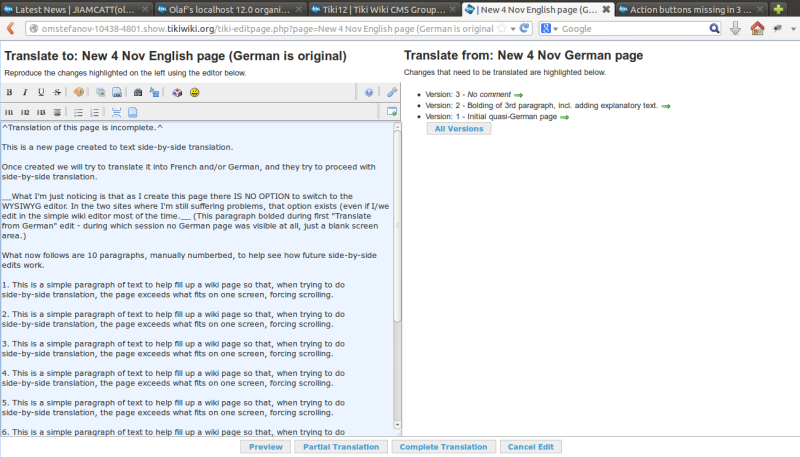This screenshot has width=800, height=457.
Task: Open the search engine selector dropdown
Action: (x=555, y=29)
